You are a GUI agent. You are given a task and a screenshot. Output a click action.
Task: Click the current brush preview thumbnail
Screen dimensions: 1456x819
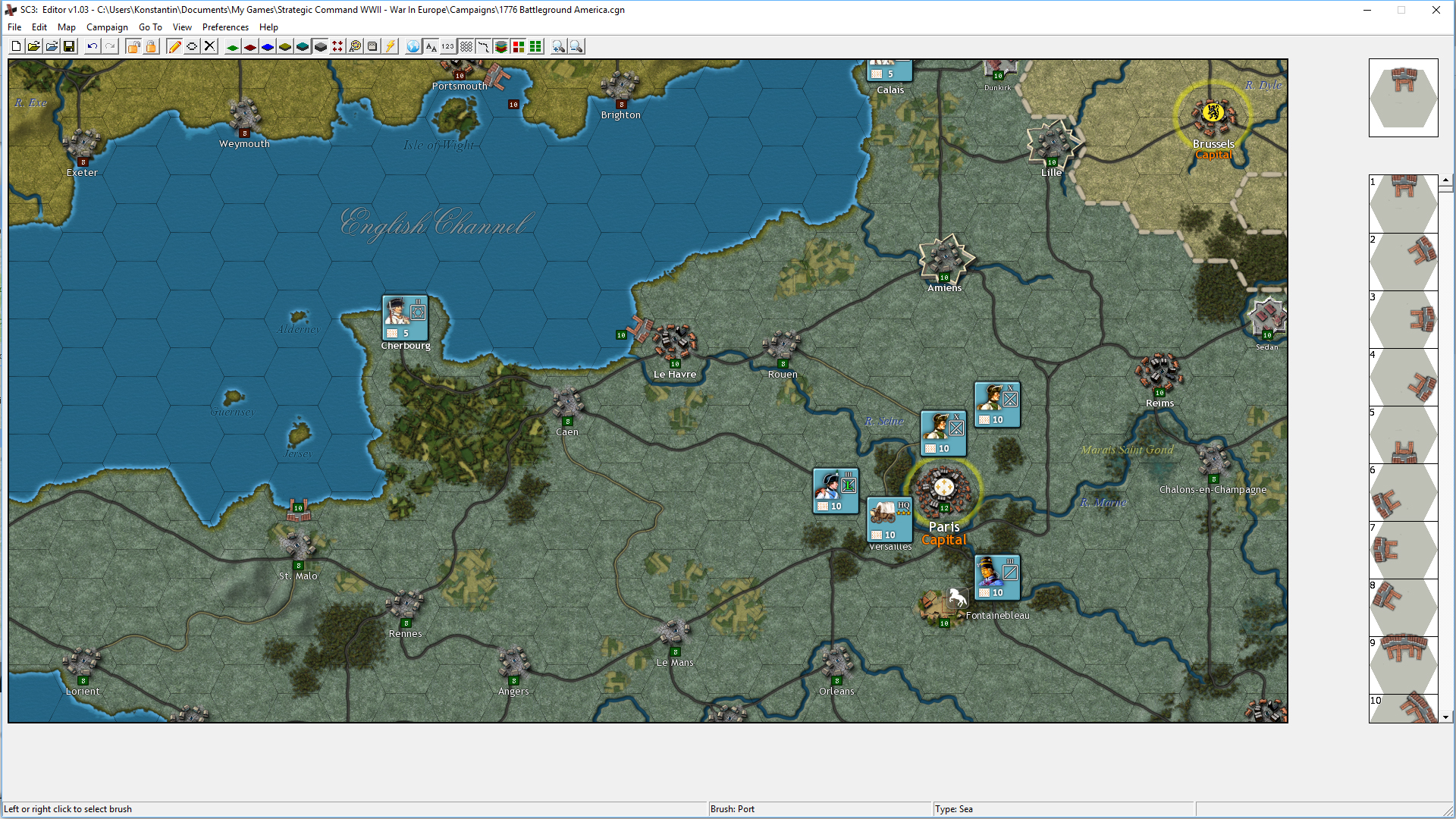1404,98
